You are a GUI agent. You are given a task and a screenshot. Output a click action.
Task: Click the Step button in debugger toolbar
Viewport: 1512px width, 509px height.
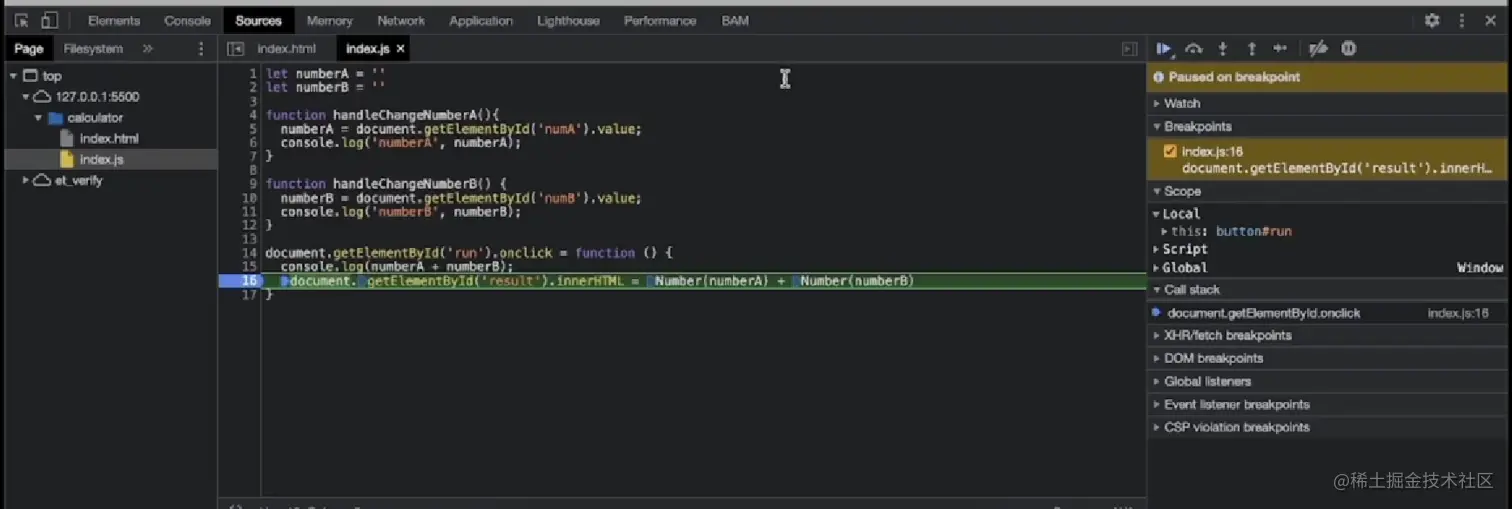(1280, 48)
